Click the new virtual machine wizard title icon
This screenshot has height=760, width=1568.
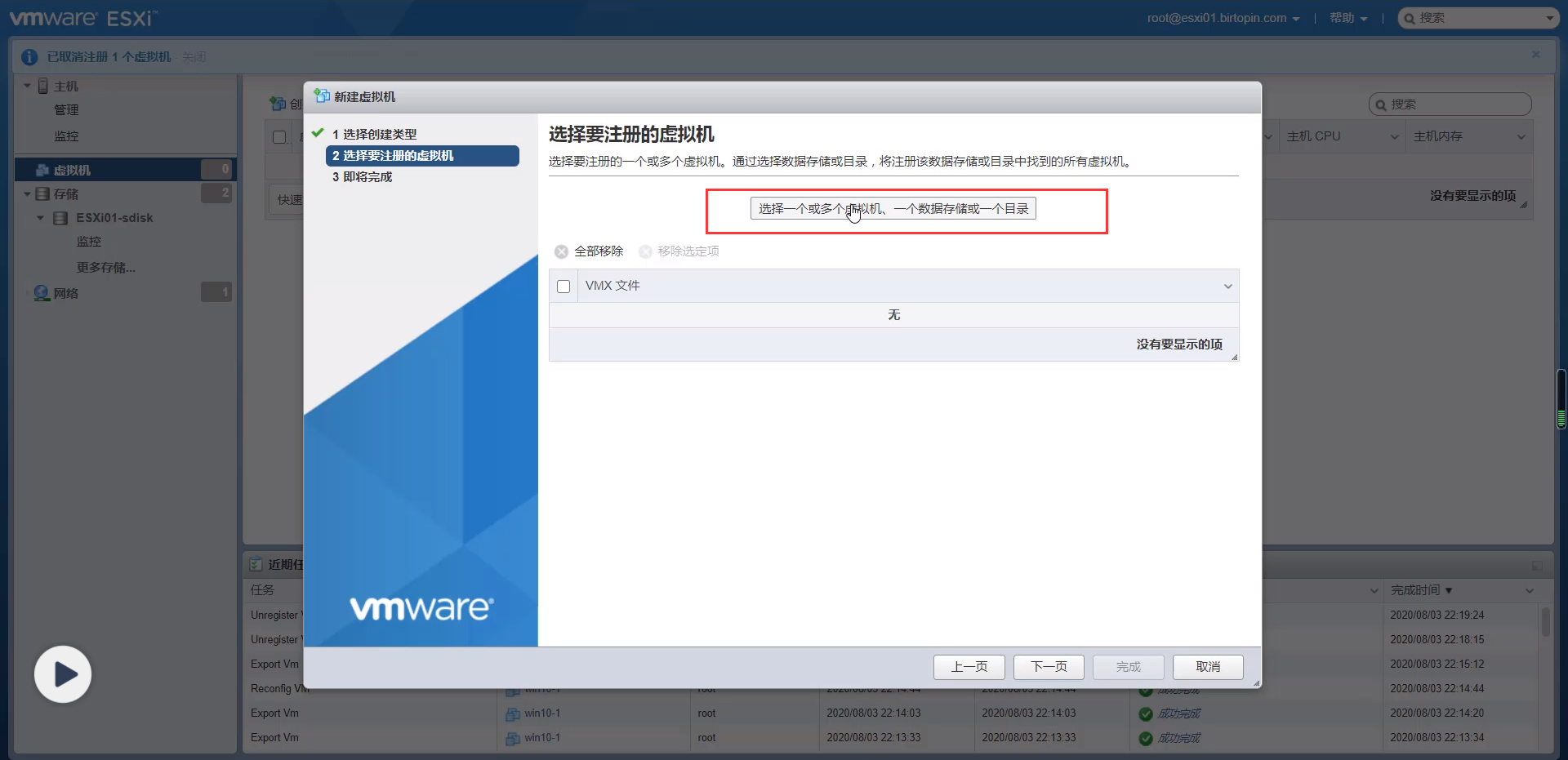322,96
